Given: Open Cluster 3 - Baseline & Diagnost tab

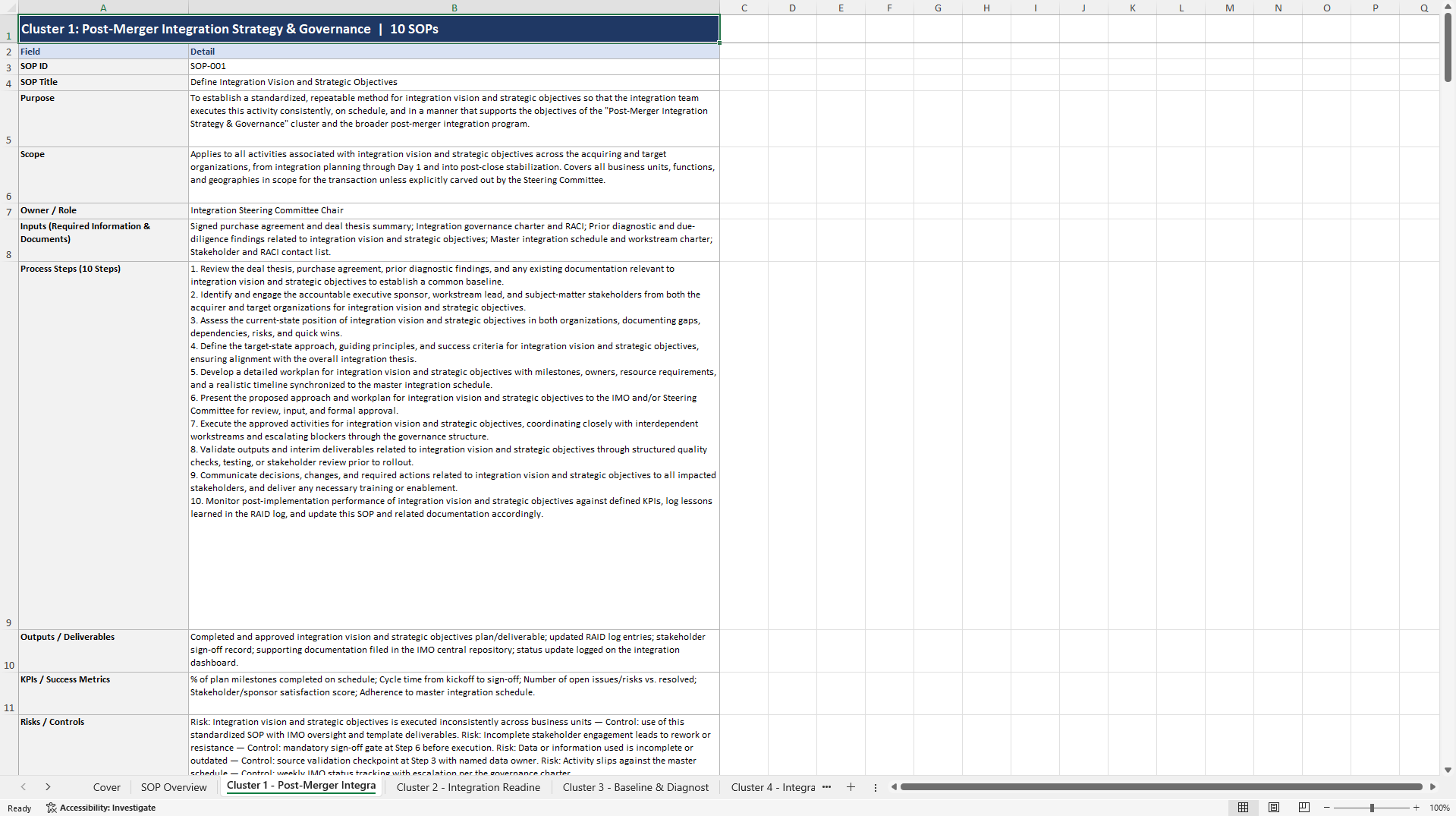Looking at the screenshot, I should click(636, 787).
